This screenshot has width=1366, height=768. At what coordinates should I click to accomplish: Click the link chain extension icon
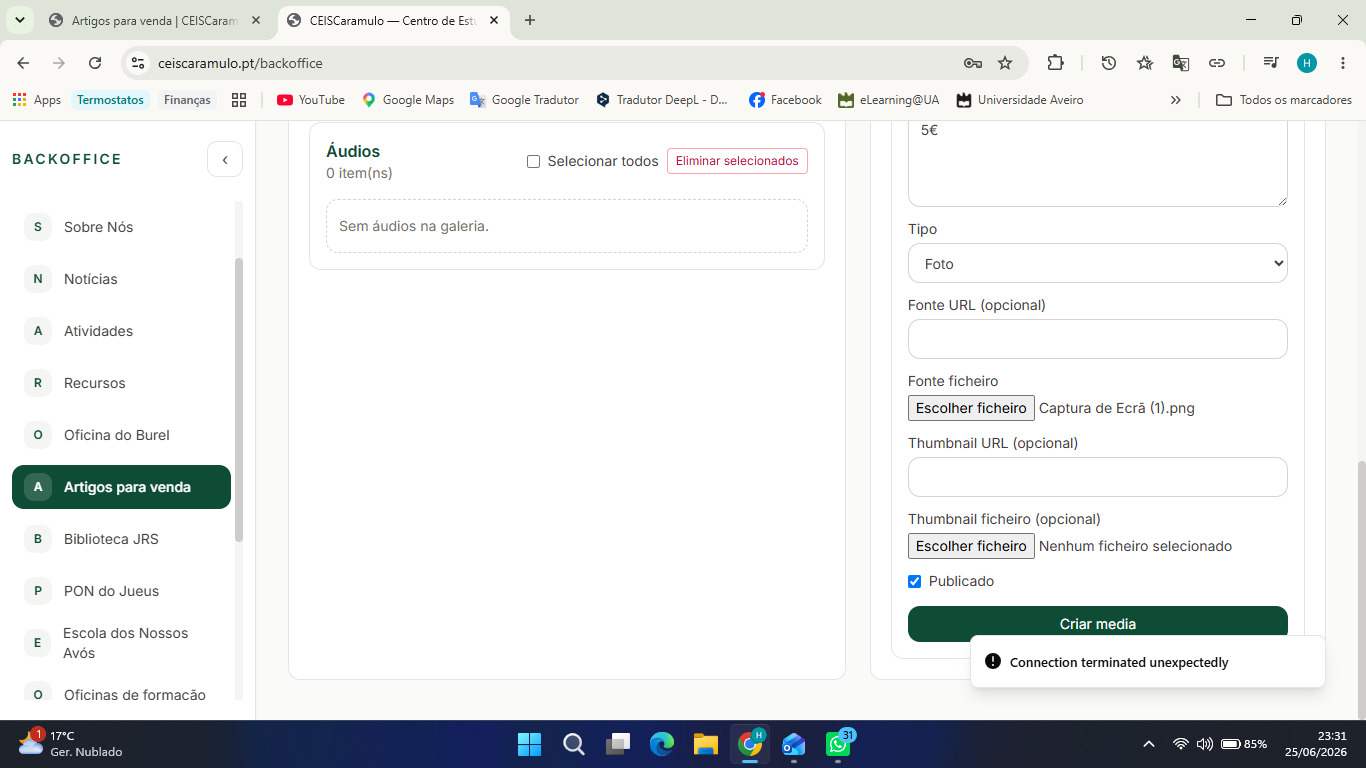[x=1217, y=63]
